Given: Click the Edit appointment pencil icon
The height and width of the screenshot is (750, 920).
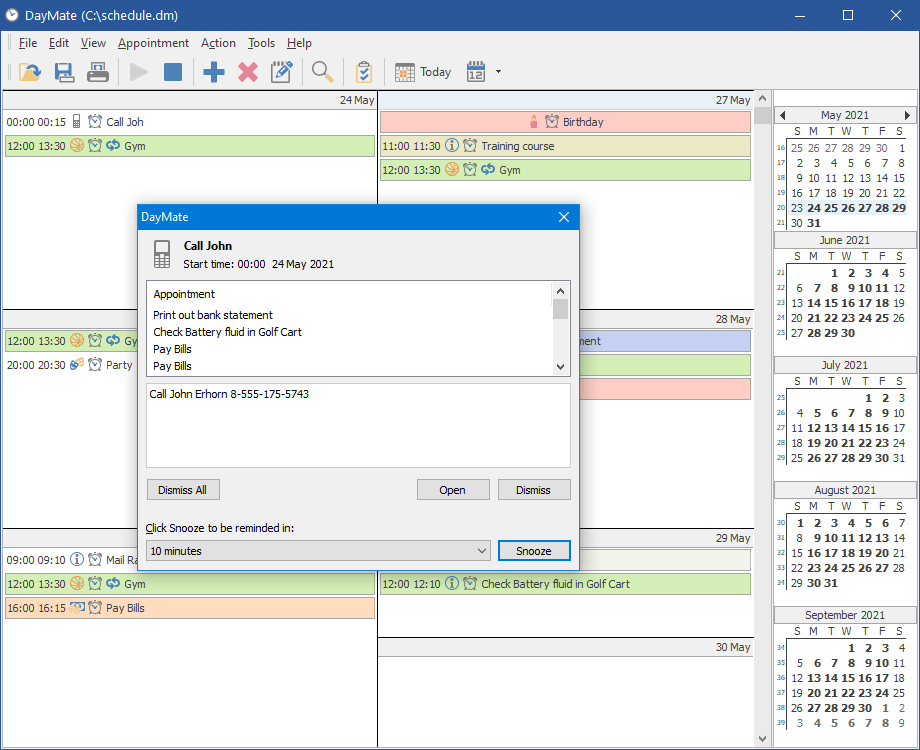Looking at the screenshot, I should (282, 72).
